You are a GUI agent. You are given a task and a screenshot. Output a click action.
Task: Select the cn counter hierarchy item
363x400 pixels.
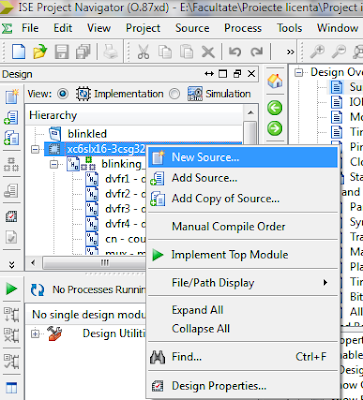click(x=126, y=239)
